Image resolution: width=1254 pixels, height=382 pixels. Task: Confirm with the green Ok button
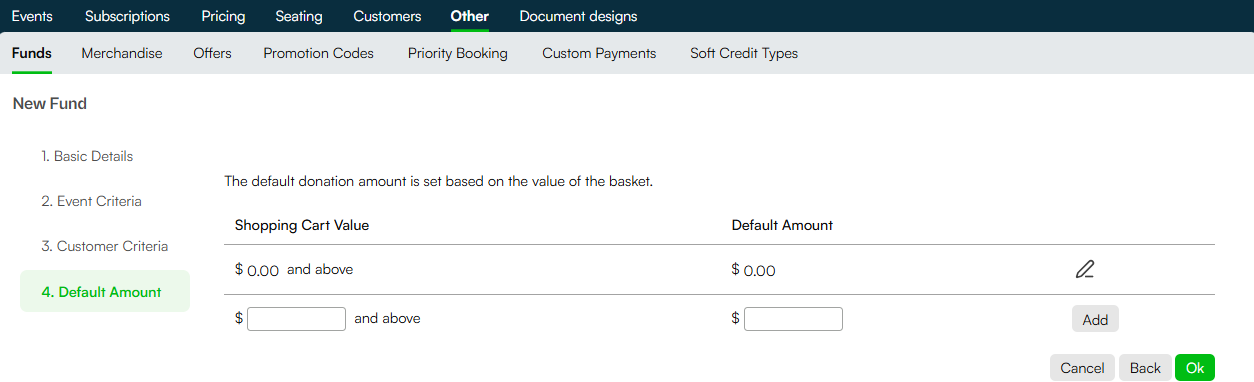1194,367
